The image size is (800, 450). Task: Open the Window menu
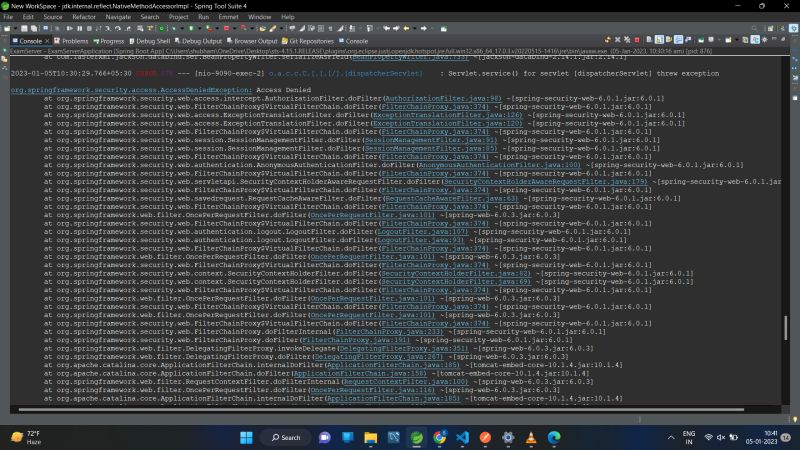click(259, 17)
